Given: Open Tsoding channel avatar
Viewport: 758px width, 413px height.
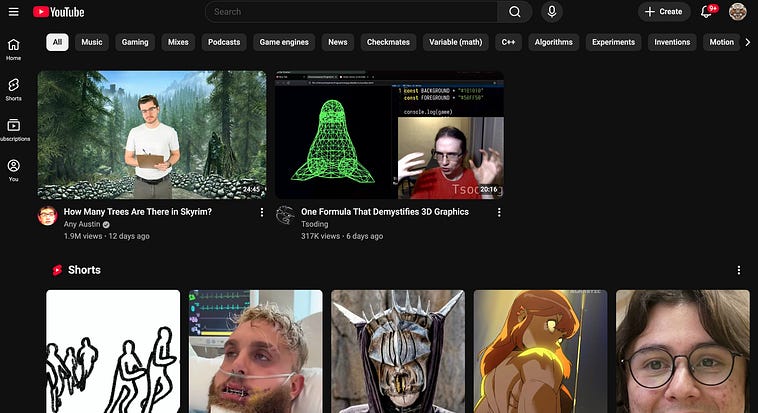Looking at the screenshot, I should [x=285, y=216].
